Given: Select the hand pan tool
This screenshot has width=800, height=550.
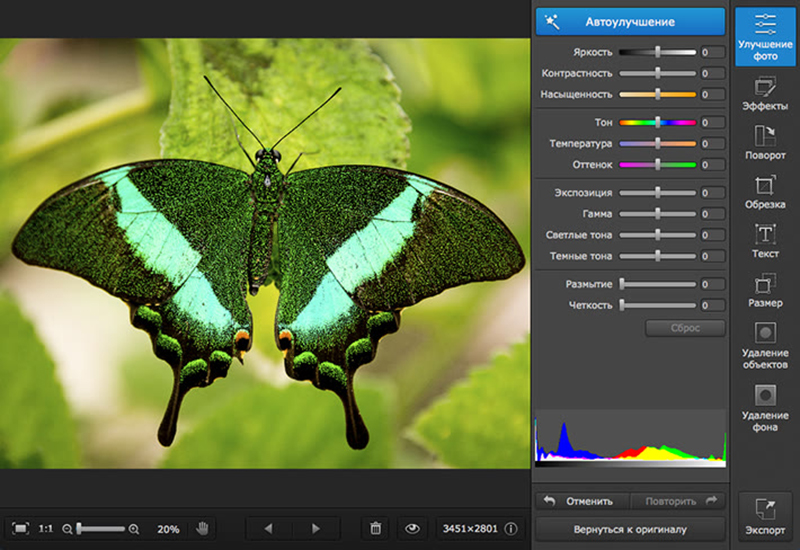Looking at the screenshot, I should click(202, 528).
